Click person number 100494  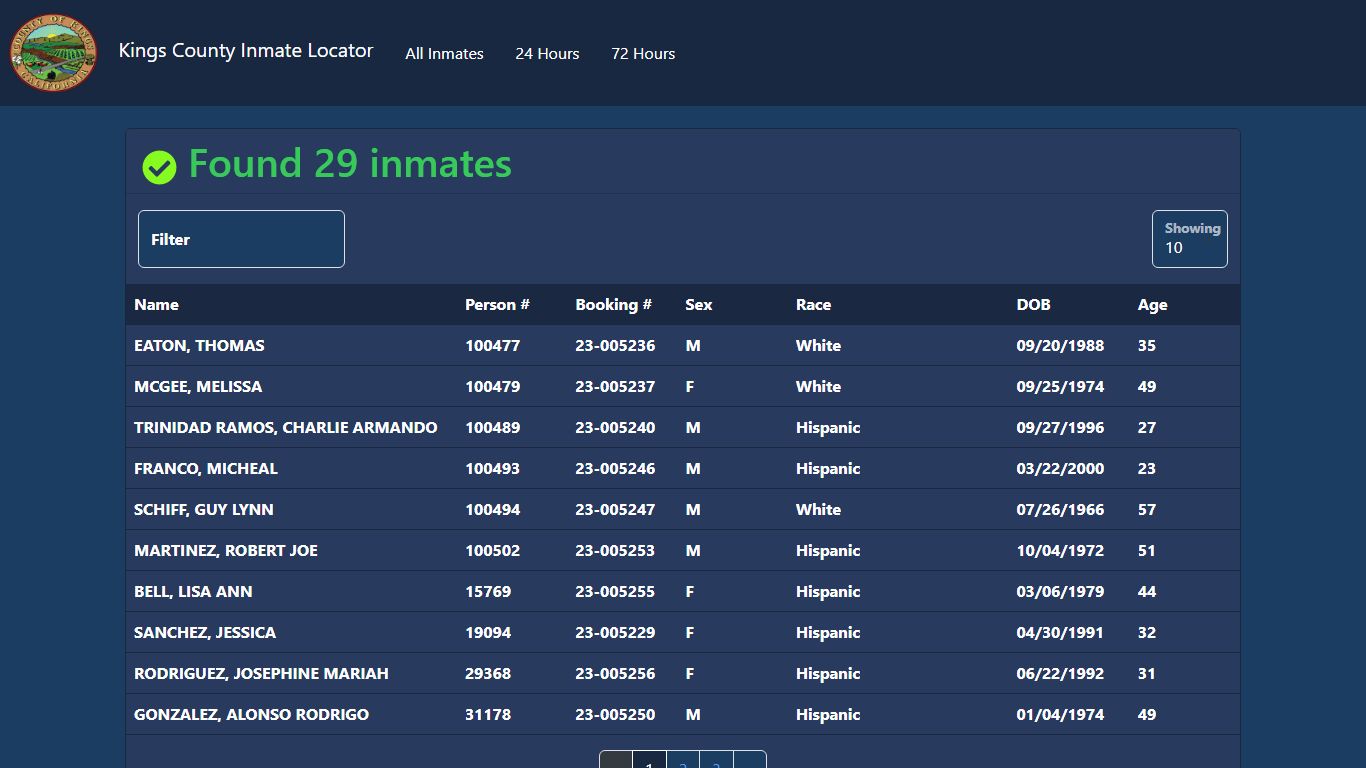(x=492, y=510)
